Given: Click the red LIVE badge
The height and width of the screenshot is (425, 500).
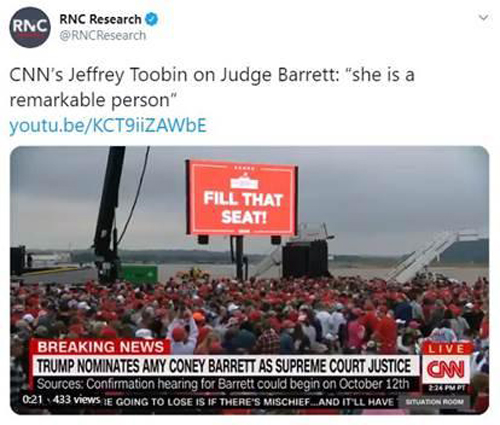Looking at the screenshot, I should [x=446, y=349].
